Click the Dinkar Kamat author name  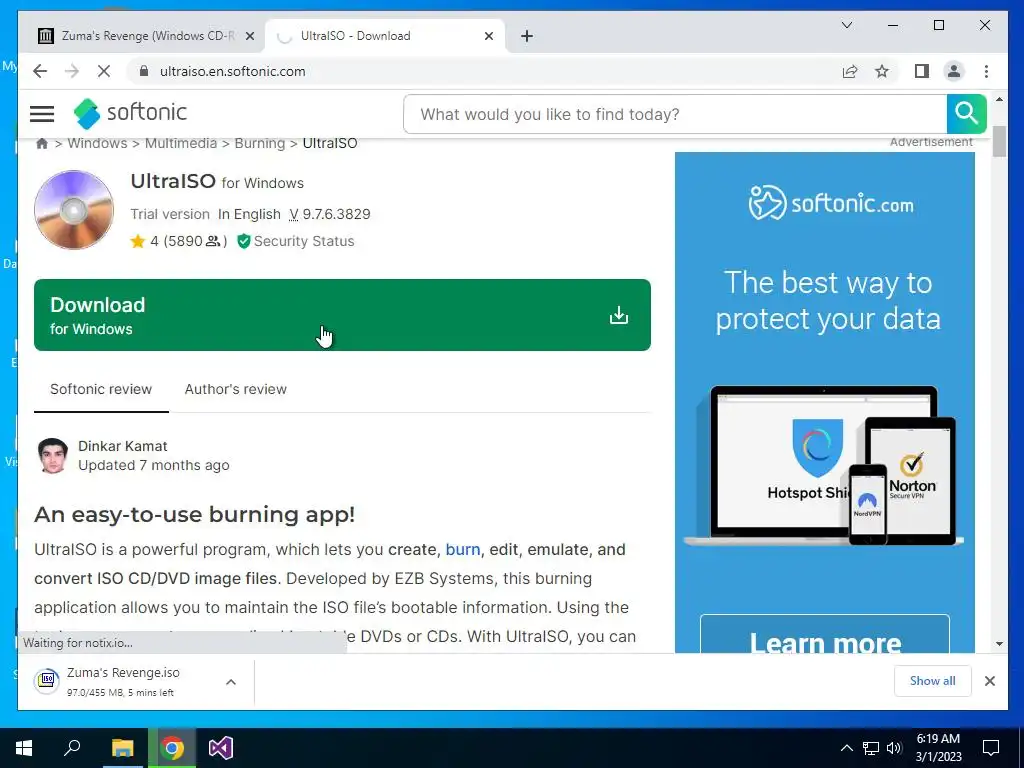coord(123,446)
